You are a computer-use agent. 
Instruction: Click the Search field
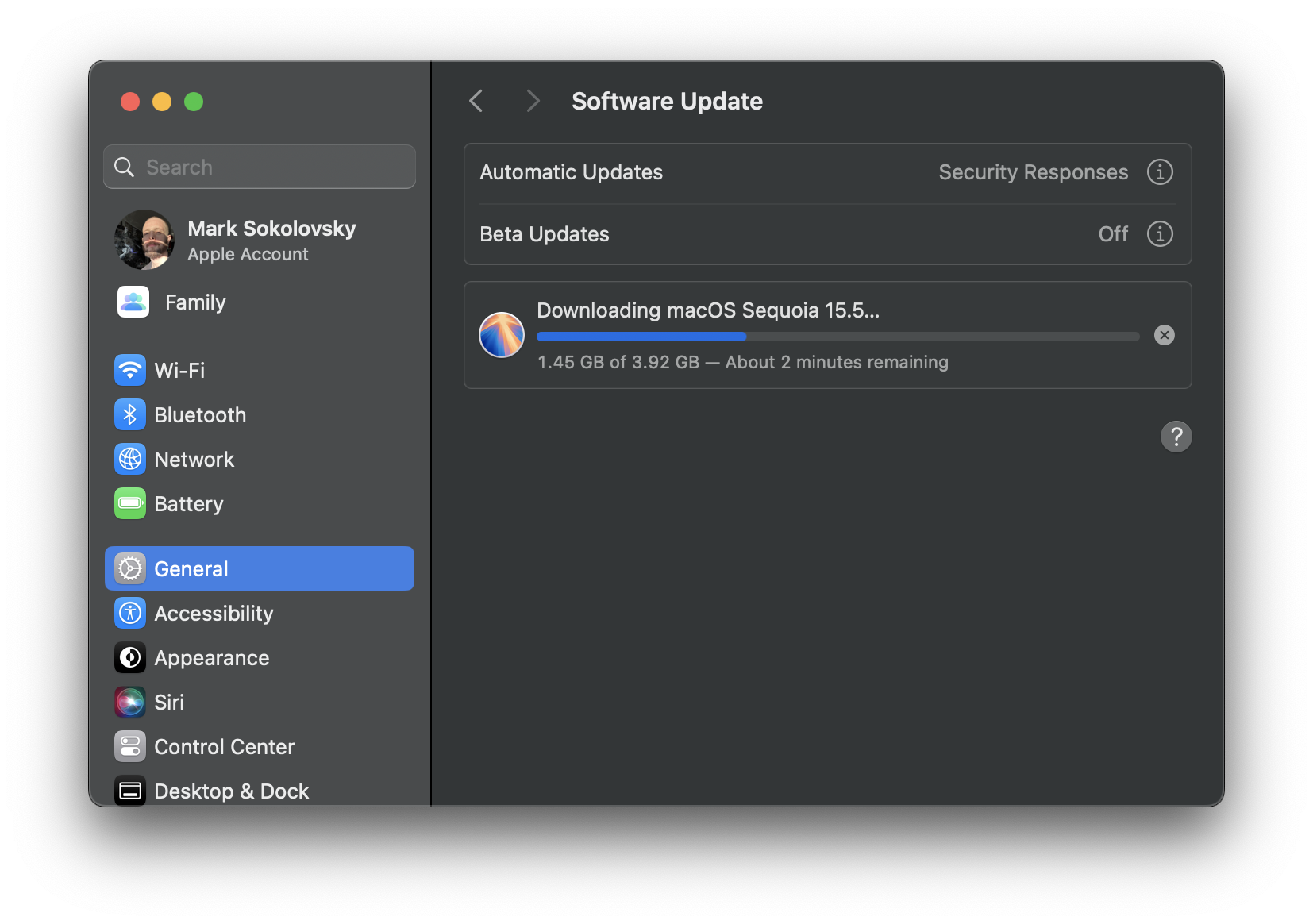[x=260, y=167]
